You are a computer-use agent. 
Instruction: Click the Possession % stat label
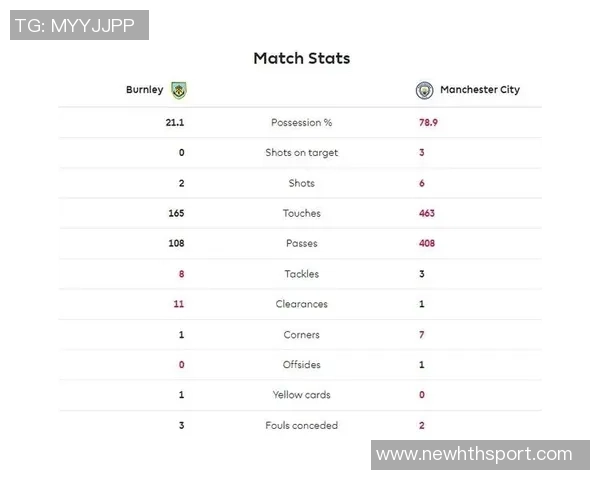tap(301, 123)
